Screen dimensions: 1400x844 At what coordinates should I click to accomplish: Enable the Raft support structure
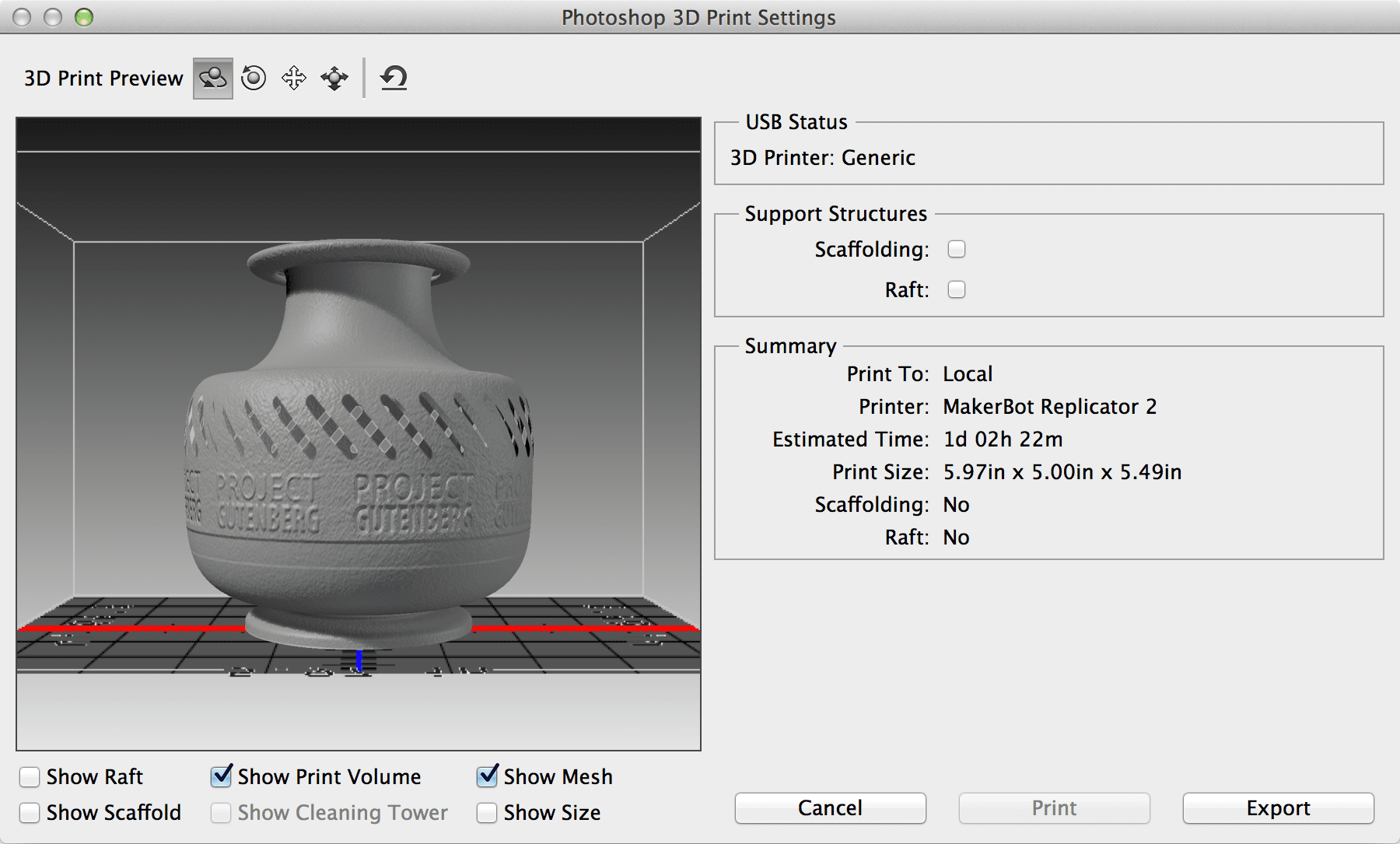click(x=957, y=289)
